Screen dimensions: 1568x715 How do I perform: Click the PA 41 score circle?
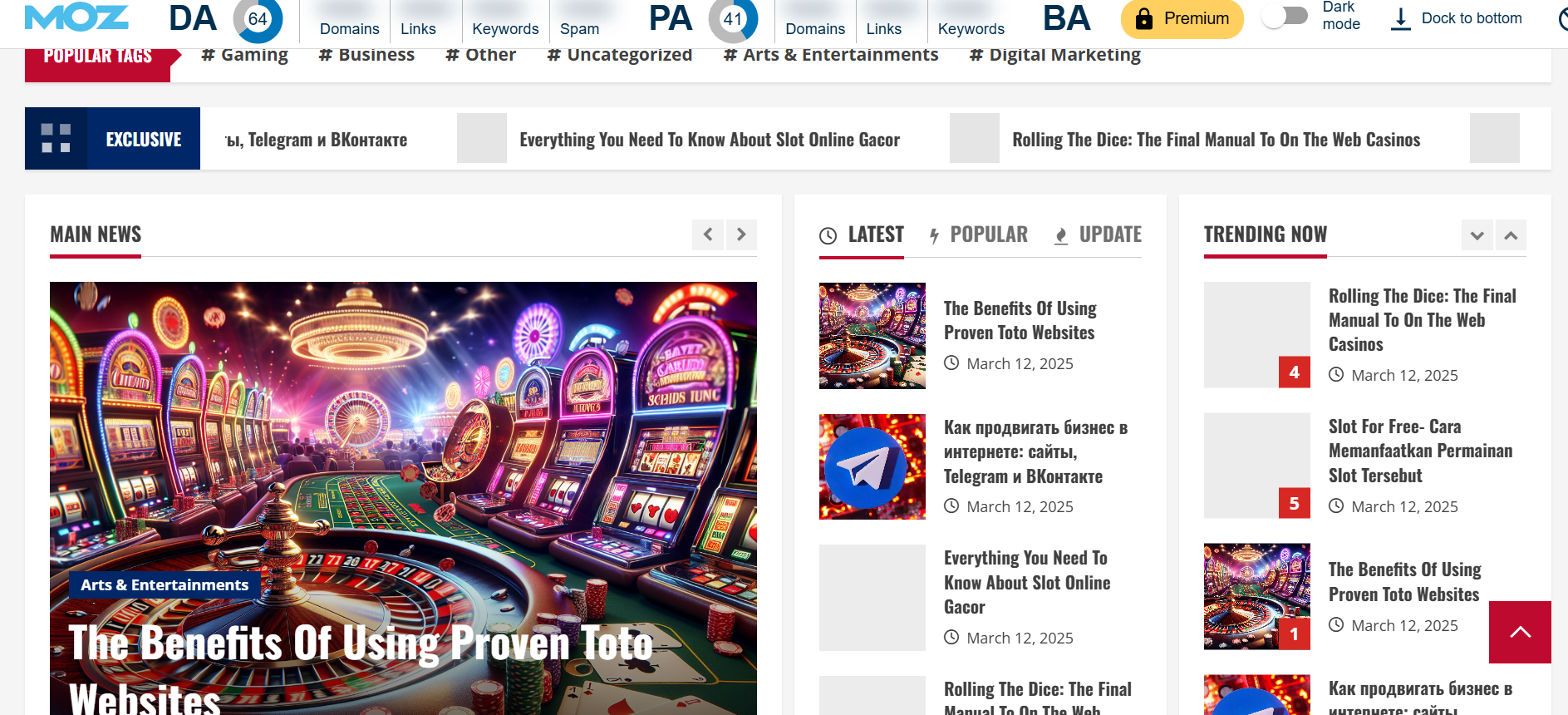pos(733,18)
